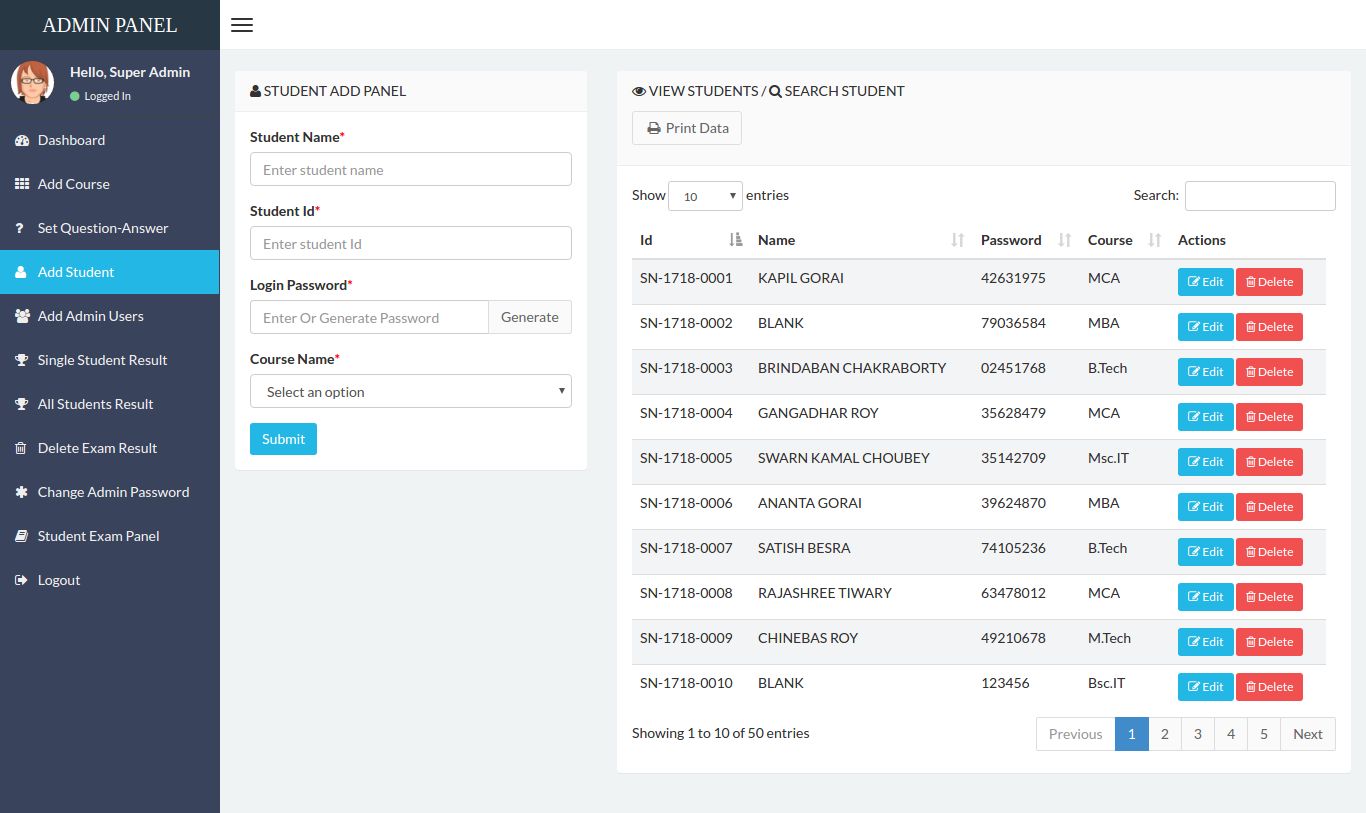Click the Logout sign-out icon

[21, 581]
